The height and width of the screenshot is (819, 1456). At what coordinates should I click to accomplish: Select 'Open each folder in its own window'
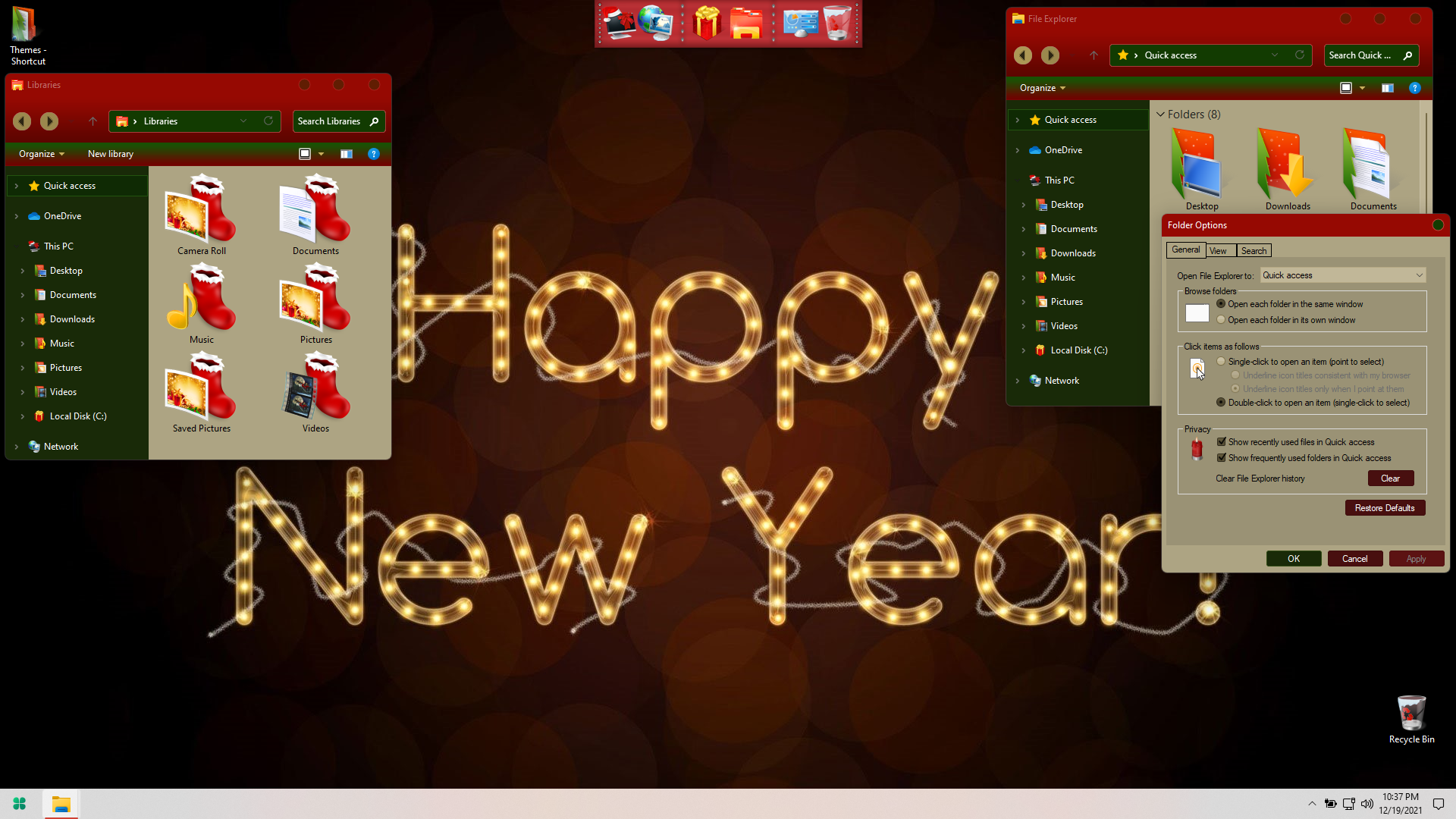(x=1221, y=320)
